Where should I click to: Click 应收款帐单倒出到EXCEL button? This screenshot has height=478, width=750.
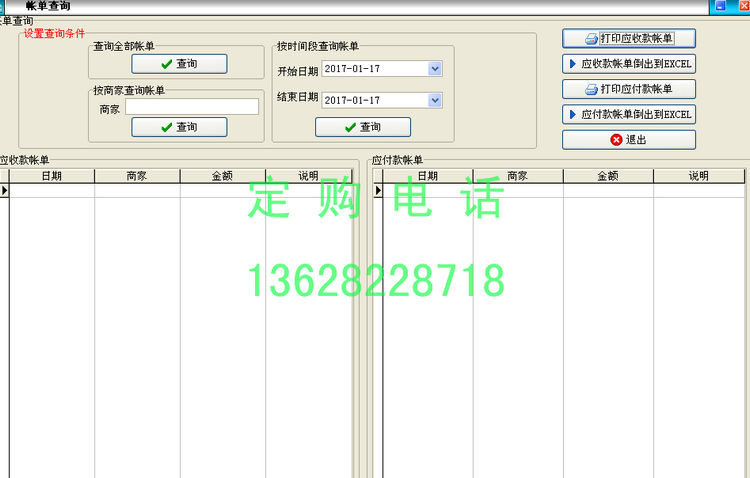point(629,64)
